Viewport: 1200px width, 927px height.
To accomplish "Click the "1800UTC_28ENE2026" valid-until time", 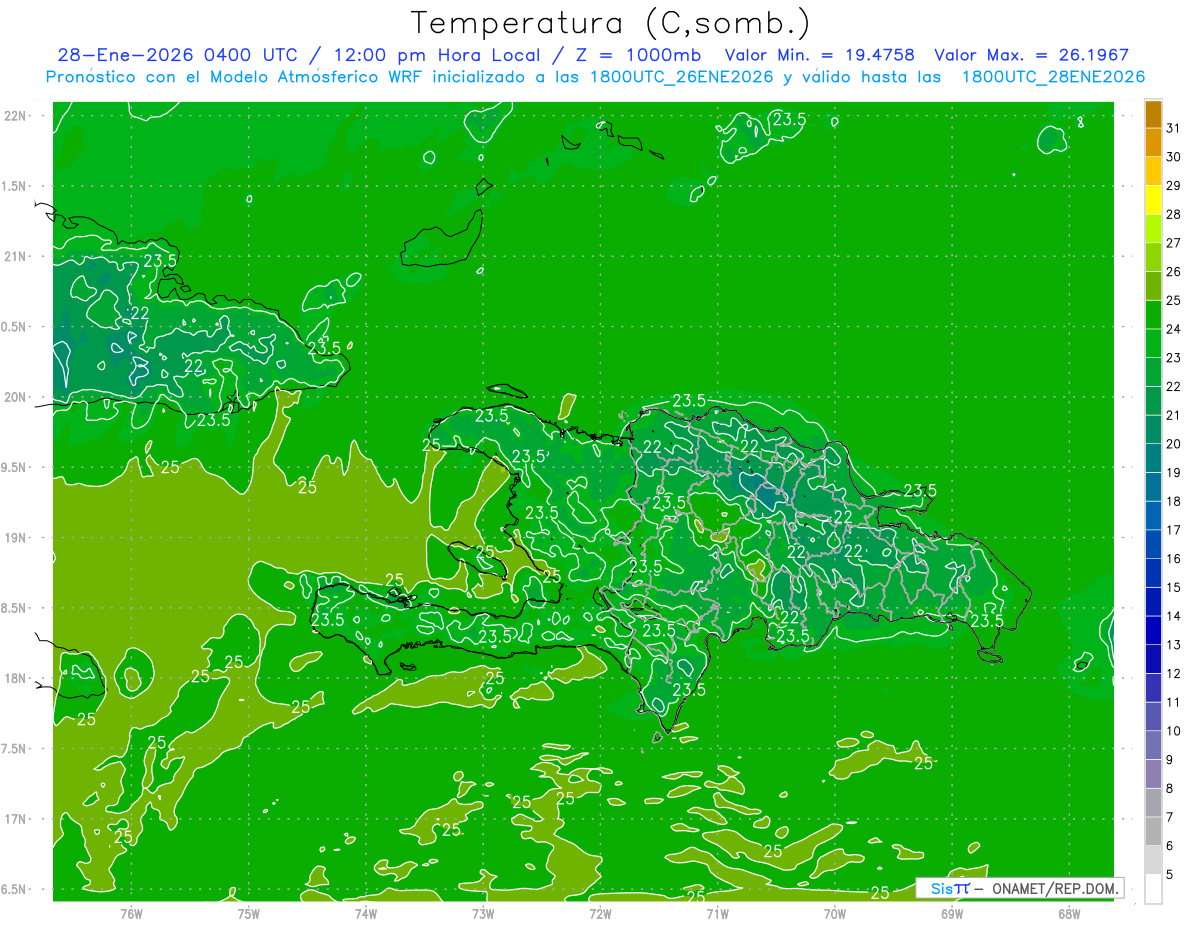I will (x=1053, y=77).
